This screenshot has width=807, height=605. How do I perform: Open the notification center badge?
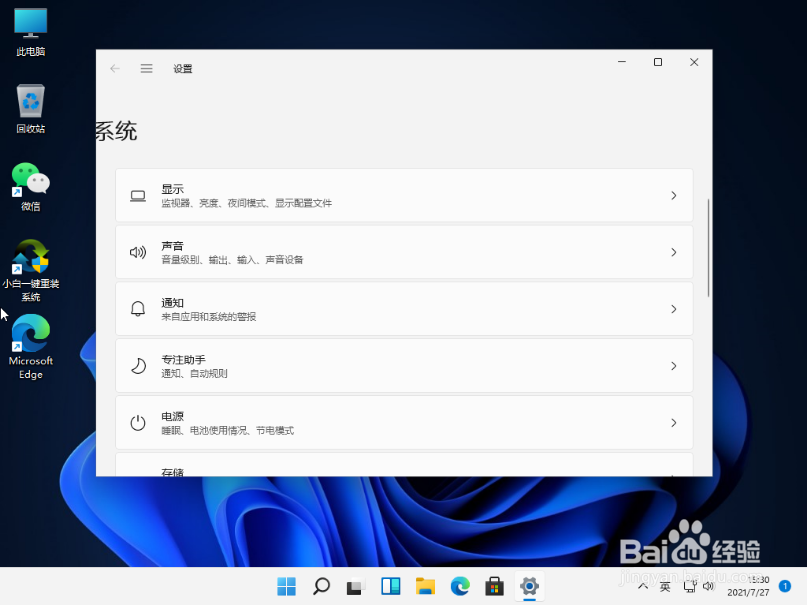pos(784,586)
